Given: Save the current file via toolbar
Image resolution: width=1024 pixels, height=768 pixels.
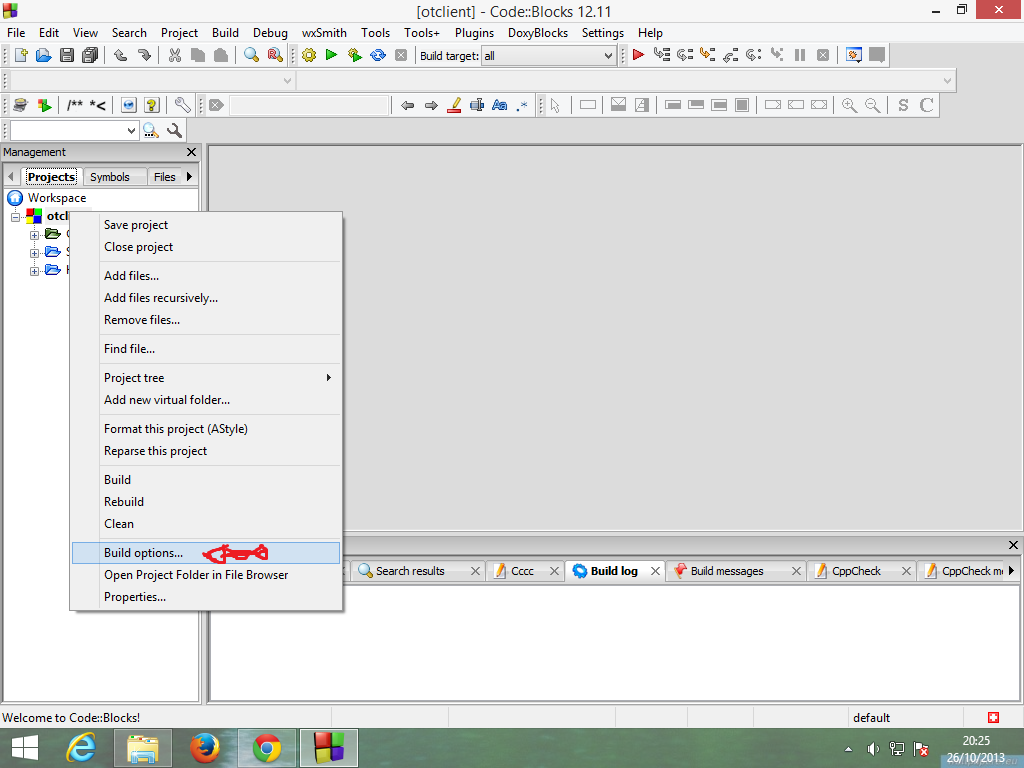Looking at the screenshot, I should click(x=67, y=56).
